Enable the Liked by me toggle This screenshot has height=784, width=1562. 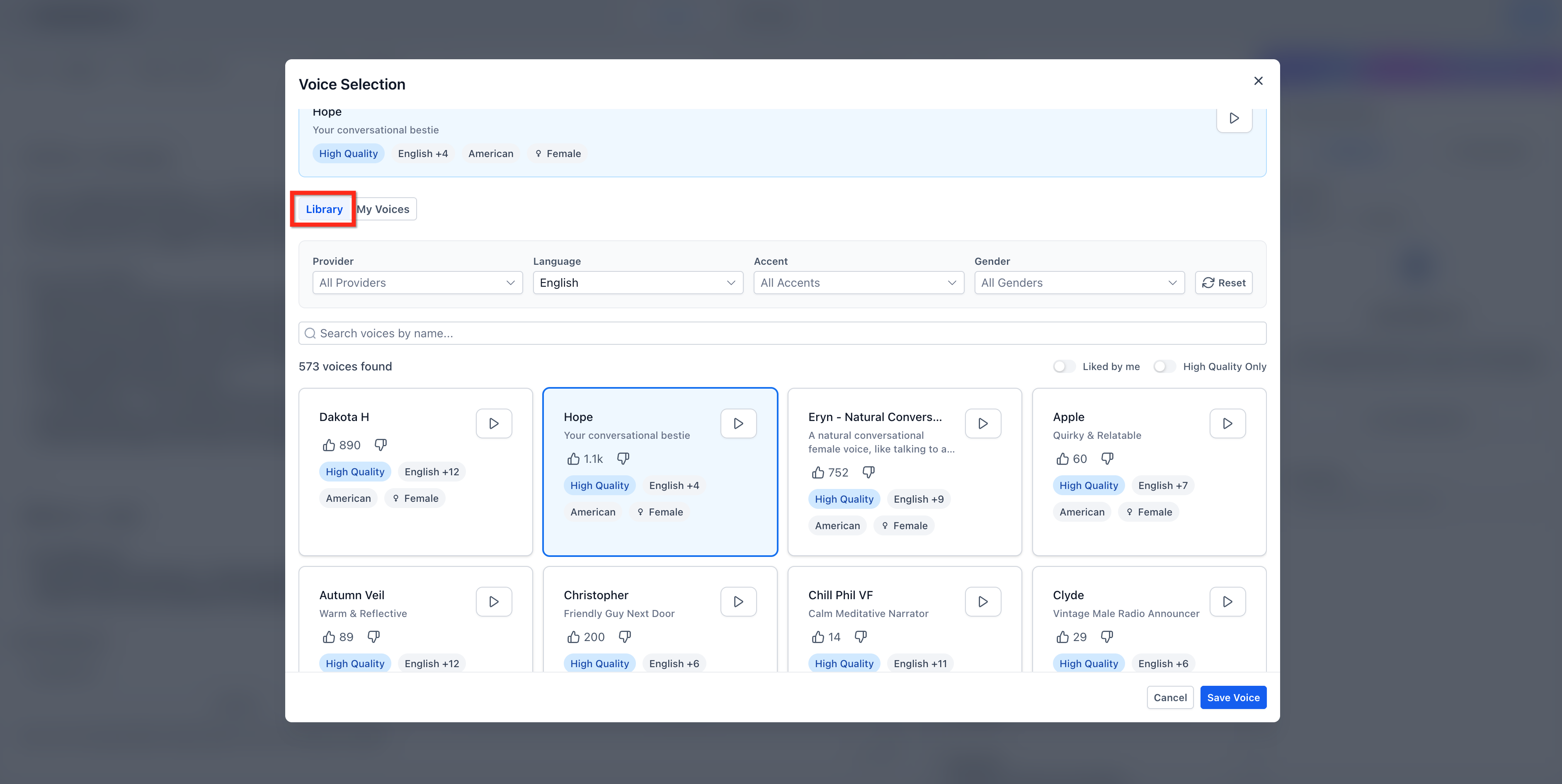(1064, 366)
